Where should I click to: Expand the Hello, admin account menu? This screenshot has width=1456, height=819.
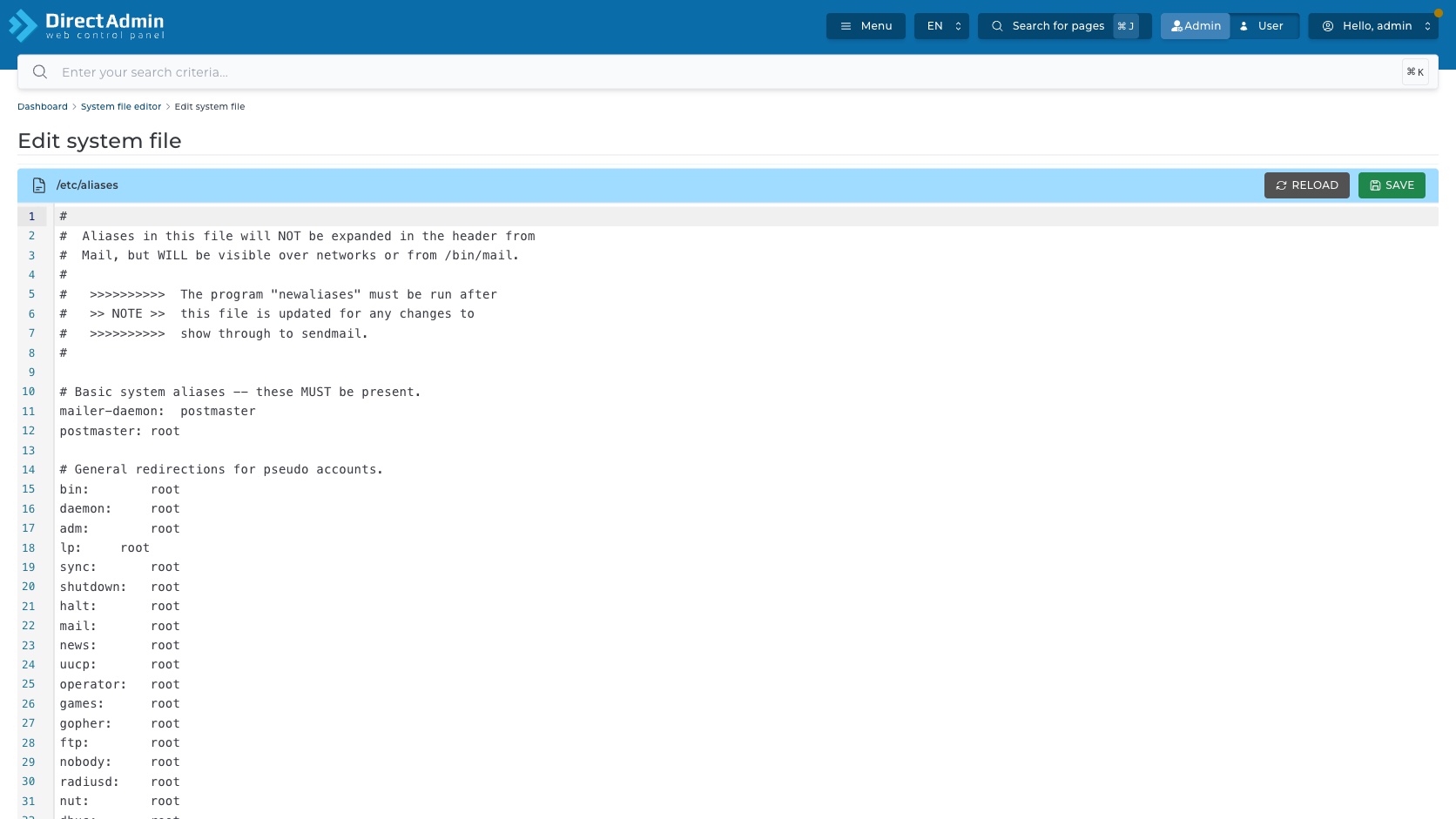point(1373,26)
